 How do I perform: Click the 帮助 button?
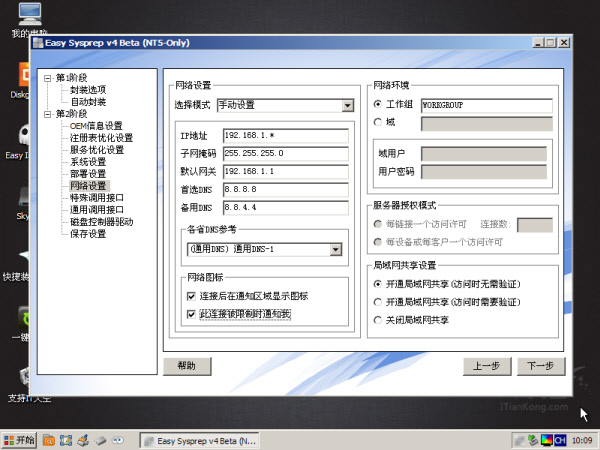187,366
